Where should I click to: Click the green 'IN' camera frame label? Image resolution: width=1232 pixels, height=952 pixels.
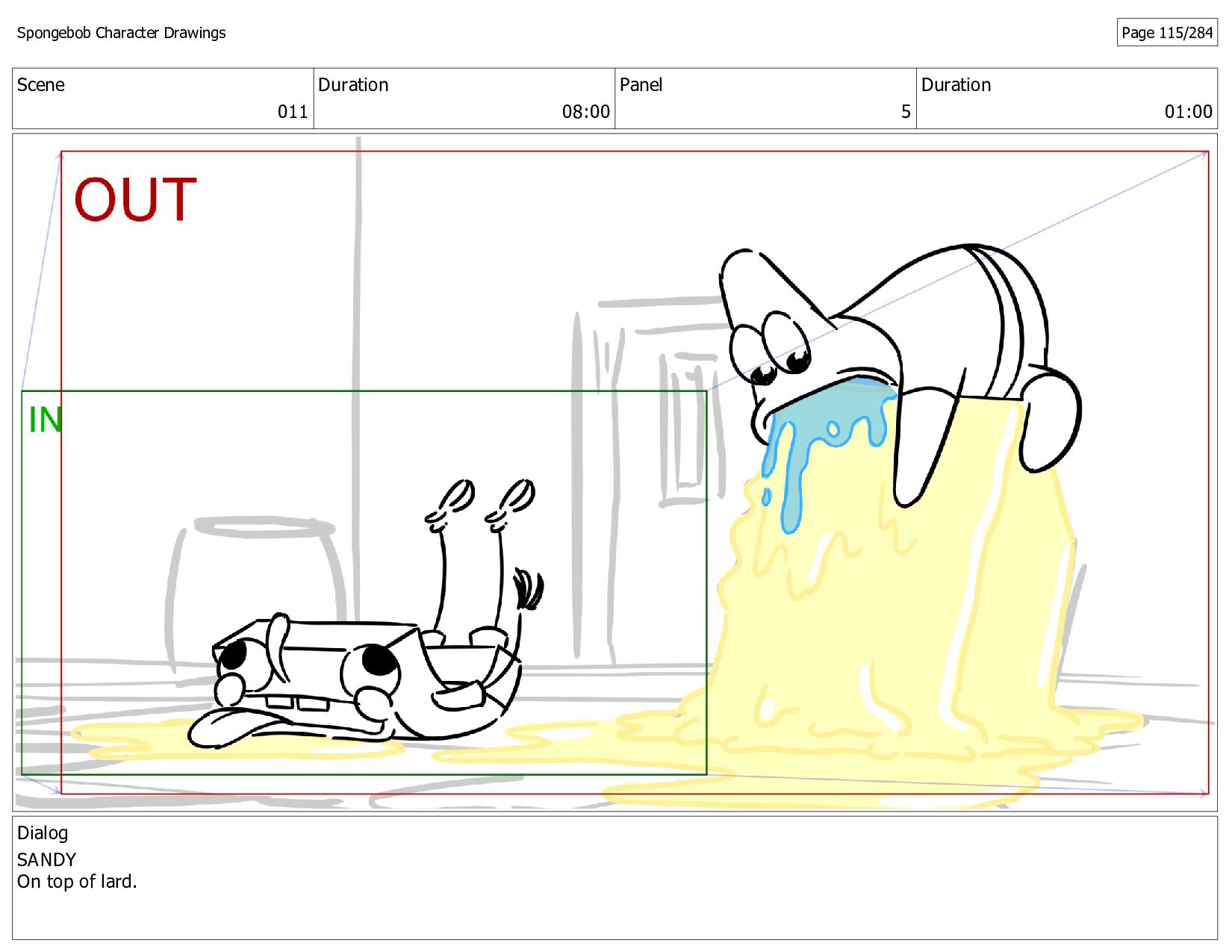(x=45, y=420)
